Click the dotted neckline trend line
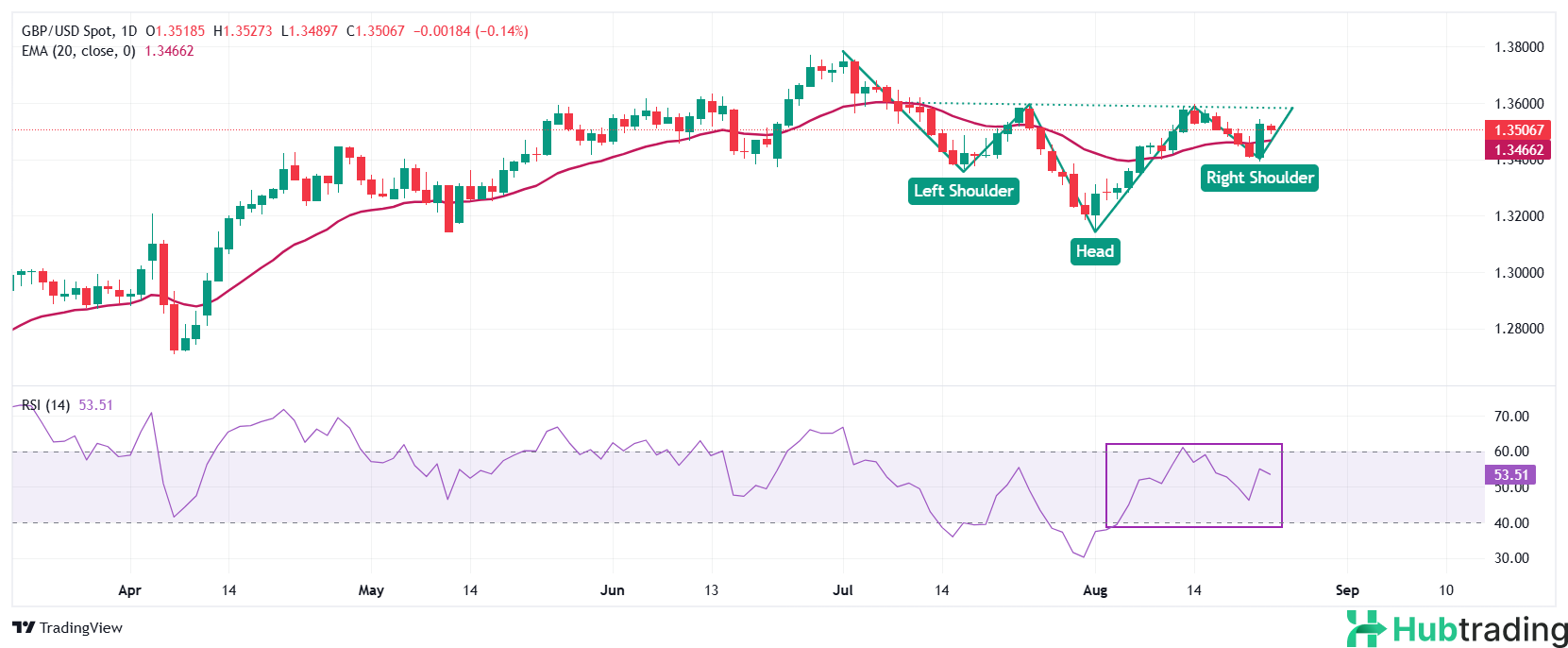Image resolution: width=1568 pixels, height=648 pixels. (x=1114, y=106)
